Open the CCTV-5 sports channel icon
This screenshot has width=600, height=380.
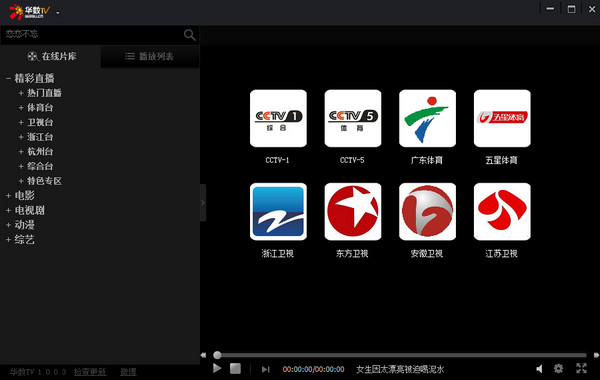tap(353, 118)
